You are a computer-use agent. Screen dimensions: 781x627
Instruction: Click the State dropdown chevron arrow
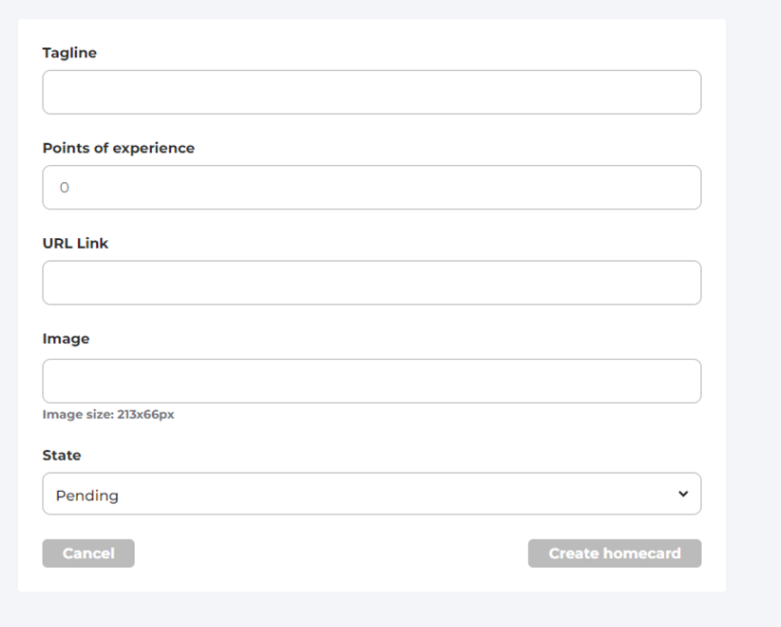click(x=683, y=494)
